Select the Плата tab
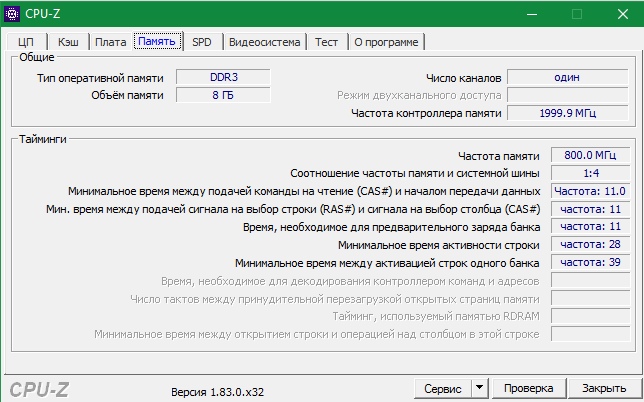 click(110, 41)
